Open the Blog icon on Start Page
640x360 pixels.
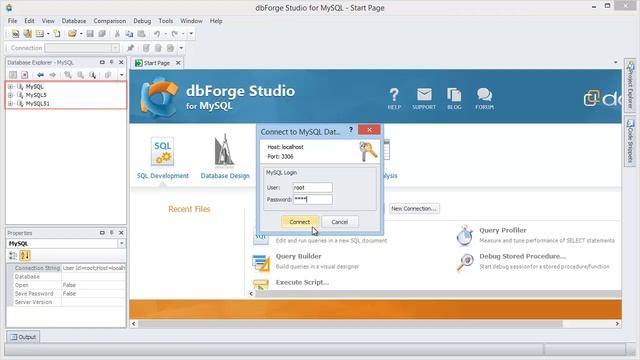point(454,98)
